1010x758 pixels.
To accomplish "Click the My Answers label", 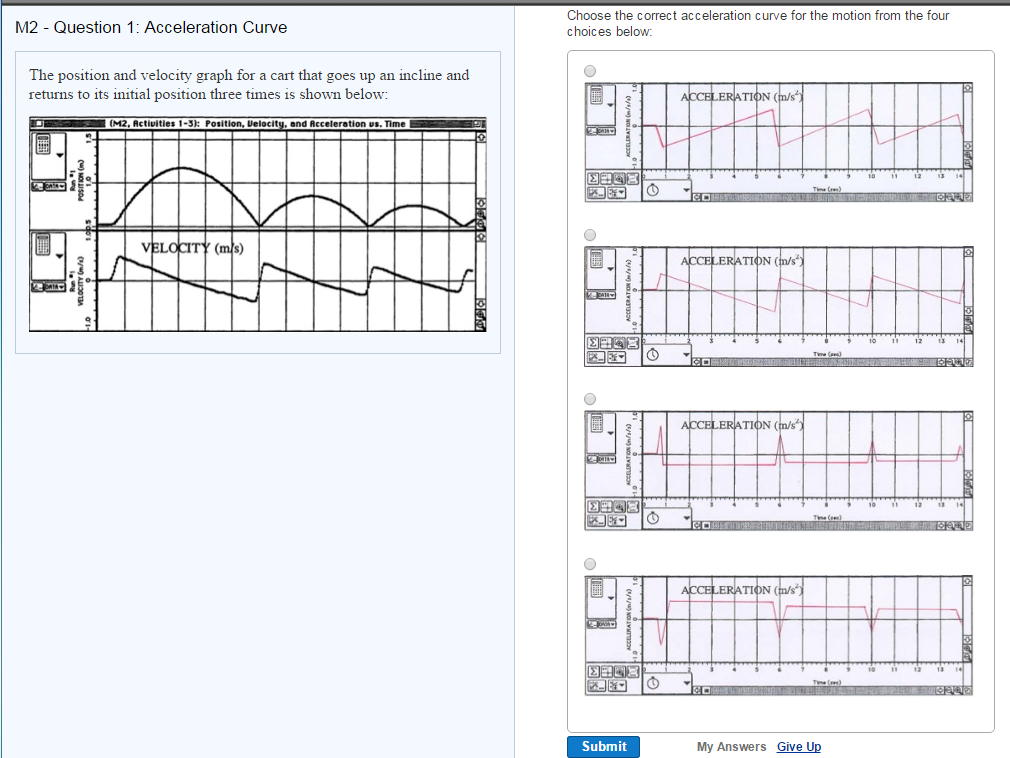I will [731, 746].
